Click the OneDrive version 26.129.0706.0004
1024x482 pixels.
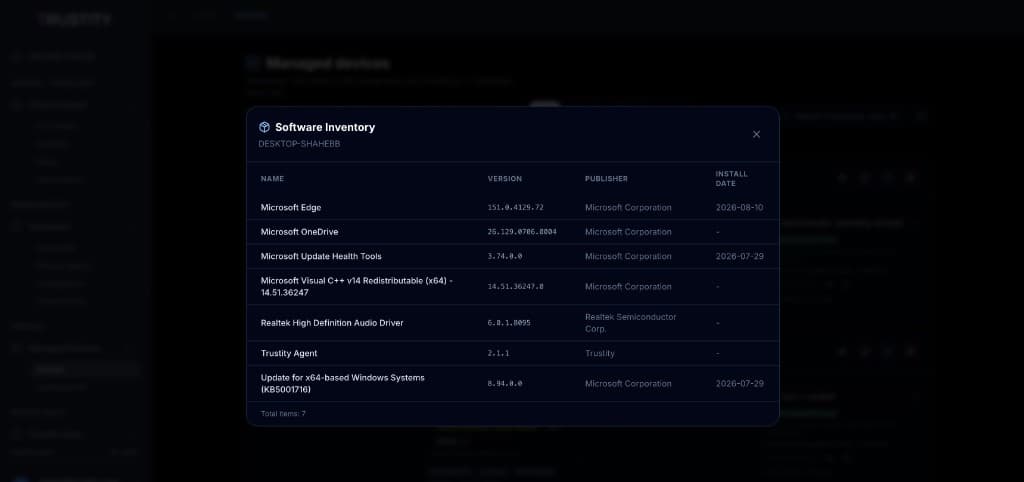pos(522,232)
